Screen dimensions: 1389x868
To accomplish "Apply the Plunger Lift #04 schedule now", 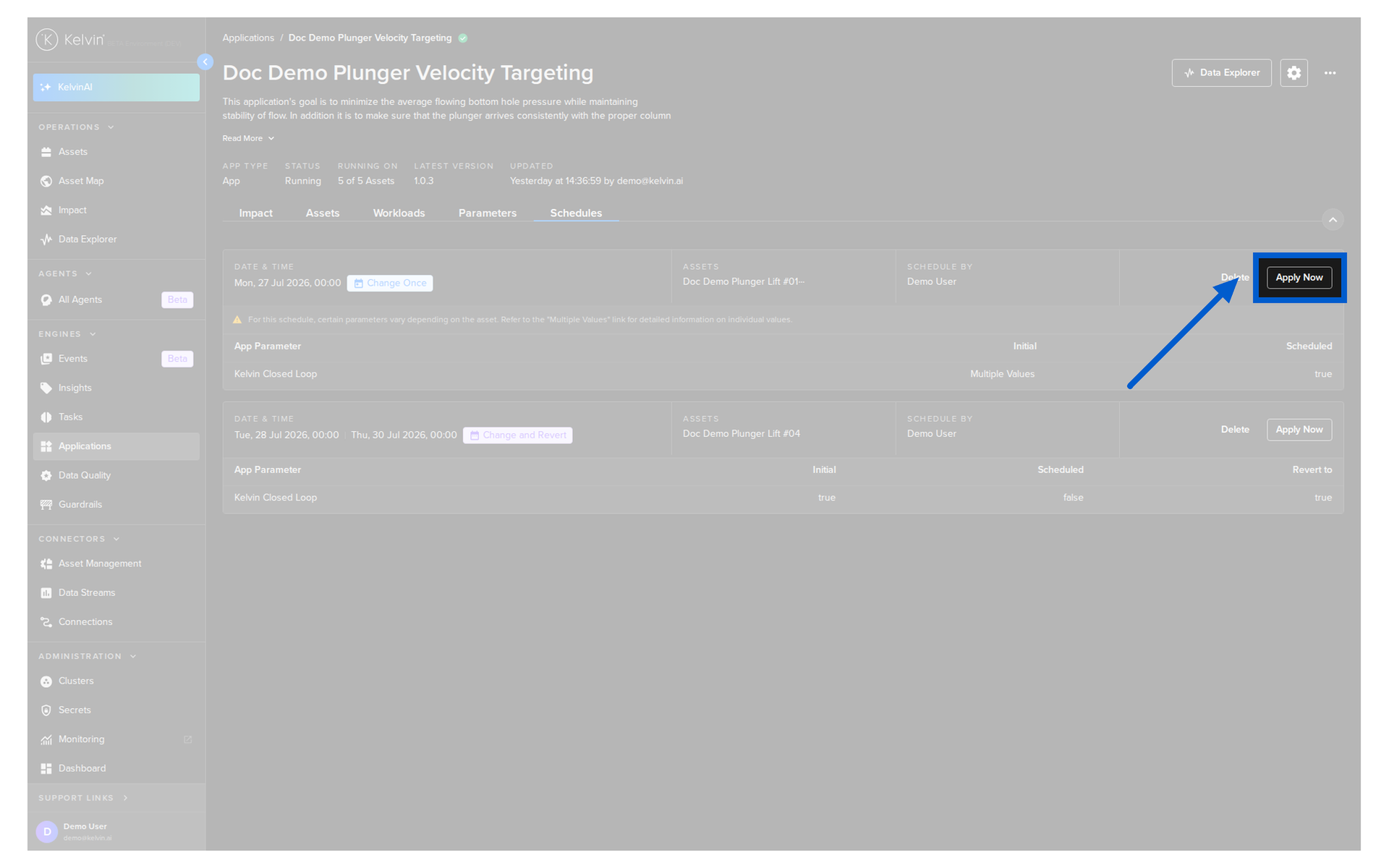I will coord(1299,430).
